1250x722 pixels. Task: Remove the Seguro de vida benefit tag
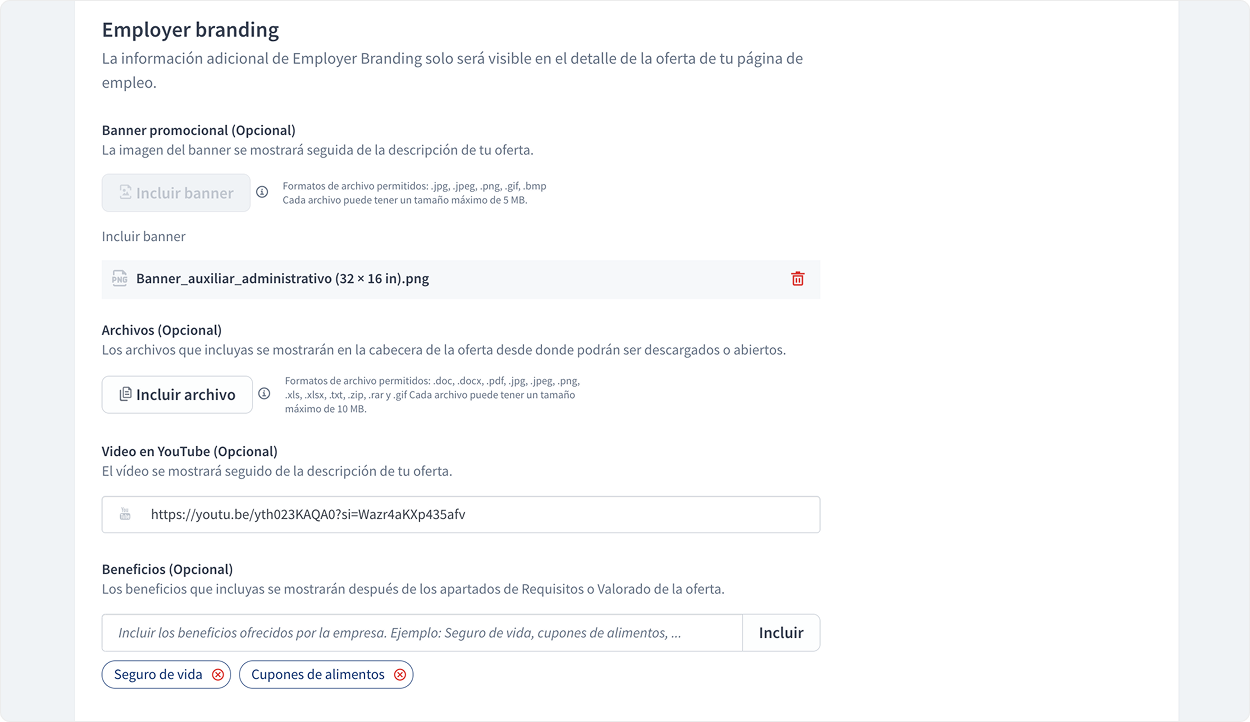(x=218, y=675)
